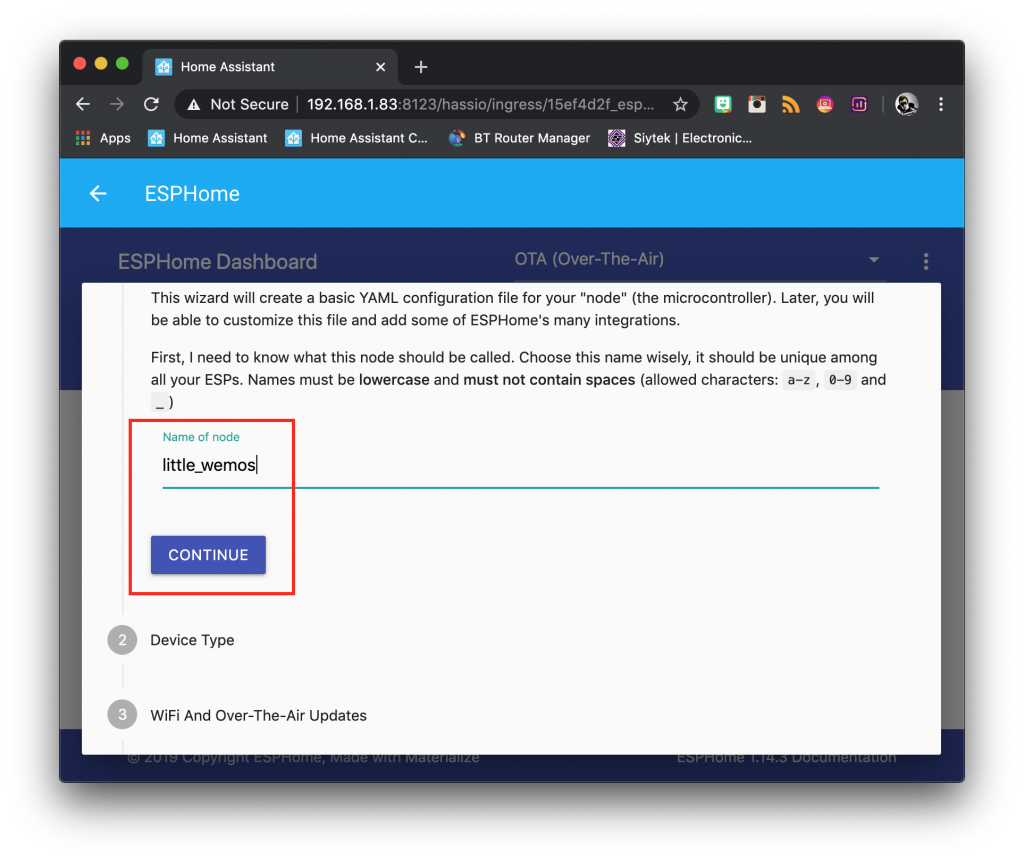Open a new browser tab

421,67
